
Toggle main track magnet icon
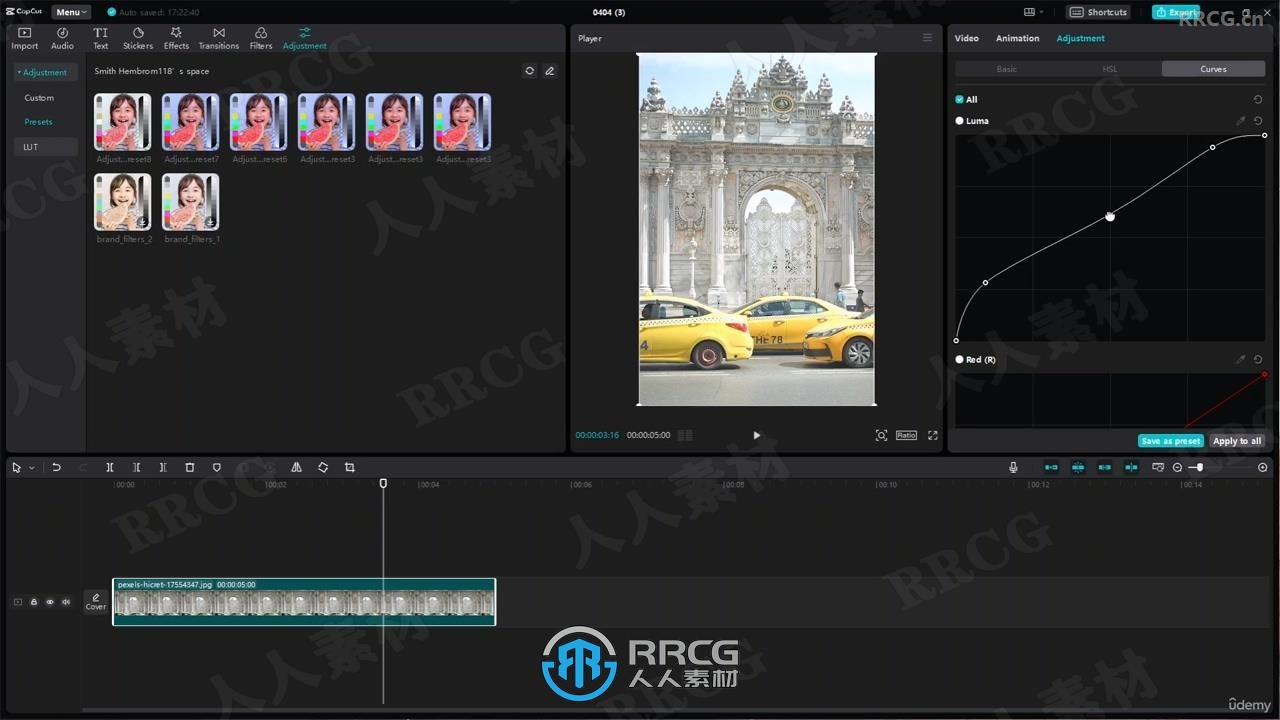[x=1051, y=467]
